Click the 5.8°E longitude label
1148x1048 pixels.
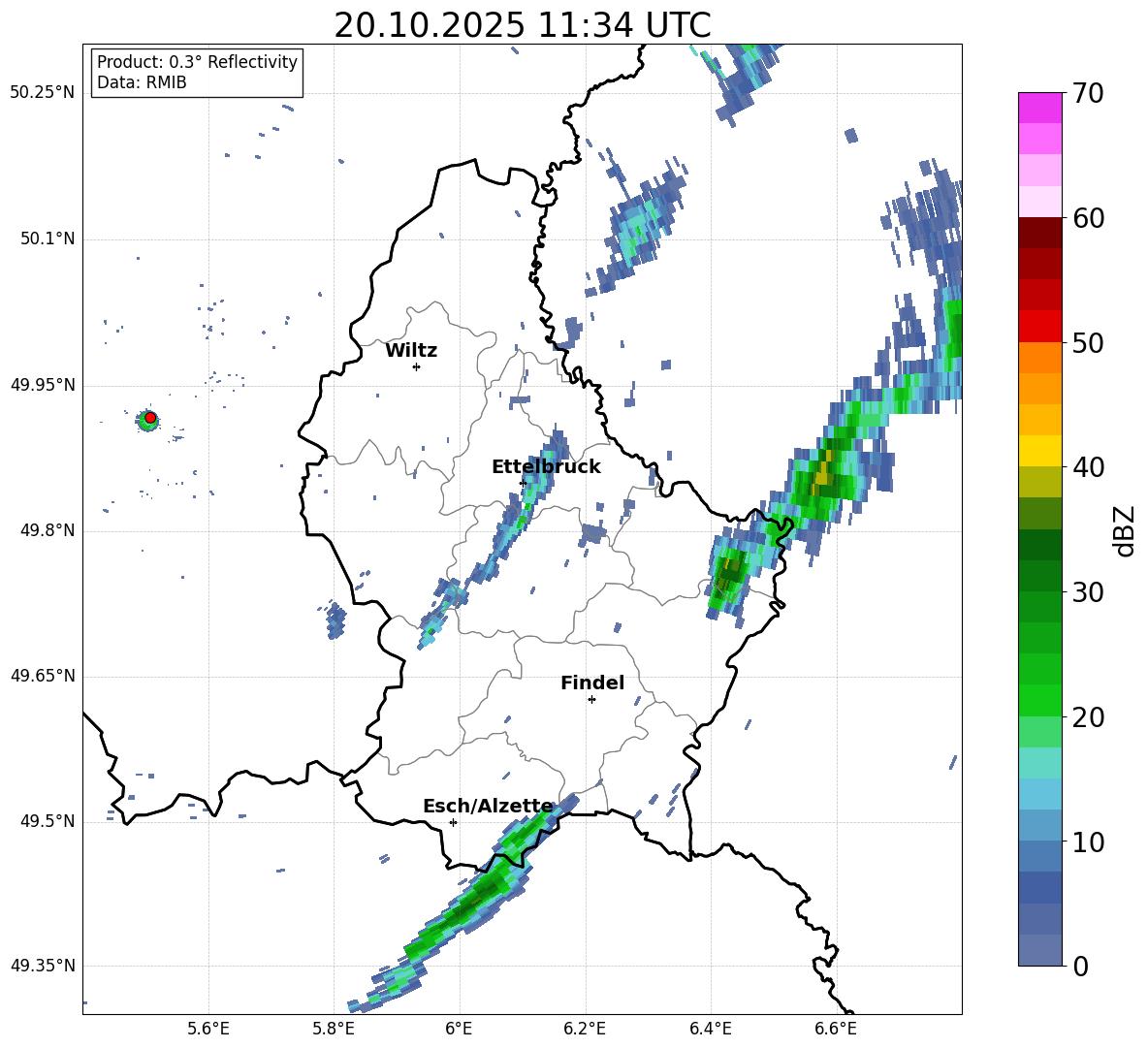coord(334,1029)
